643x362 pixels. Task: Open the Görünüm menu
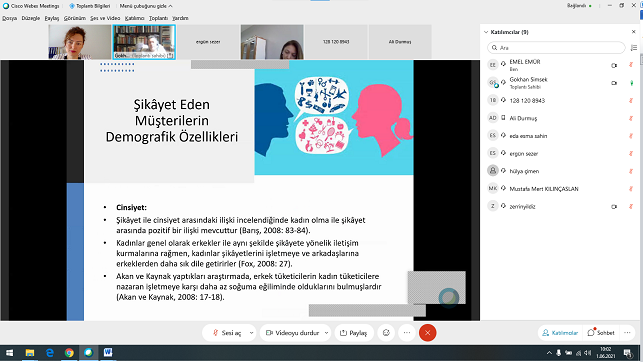pyautogui.click(x=75, y=18)
